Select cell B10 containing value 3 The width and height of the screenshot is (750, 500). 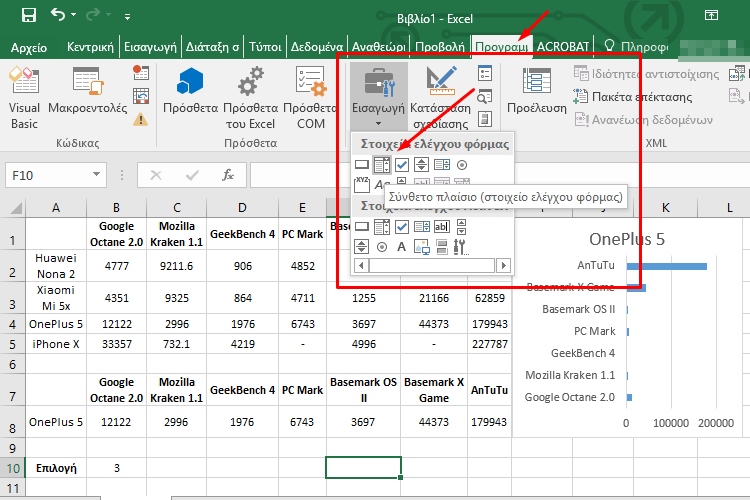pyautogui.click(x=116, y=467)
